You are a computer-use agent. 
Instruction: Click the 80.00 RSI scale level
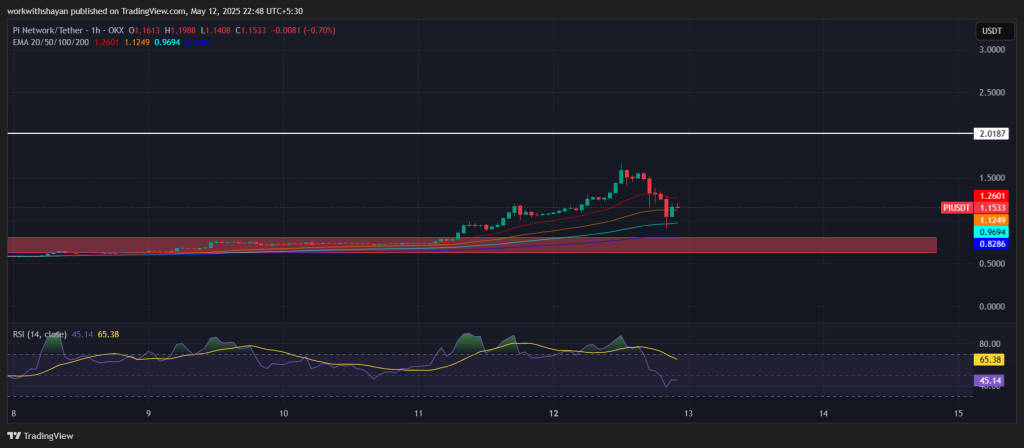[989, 343]
